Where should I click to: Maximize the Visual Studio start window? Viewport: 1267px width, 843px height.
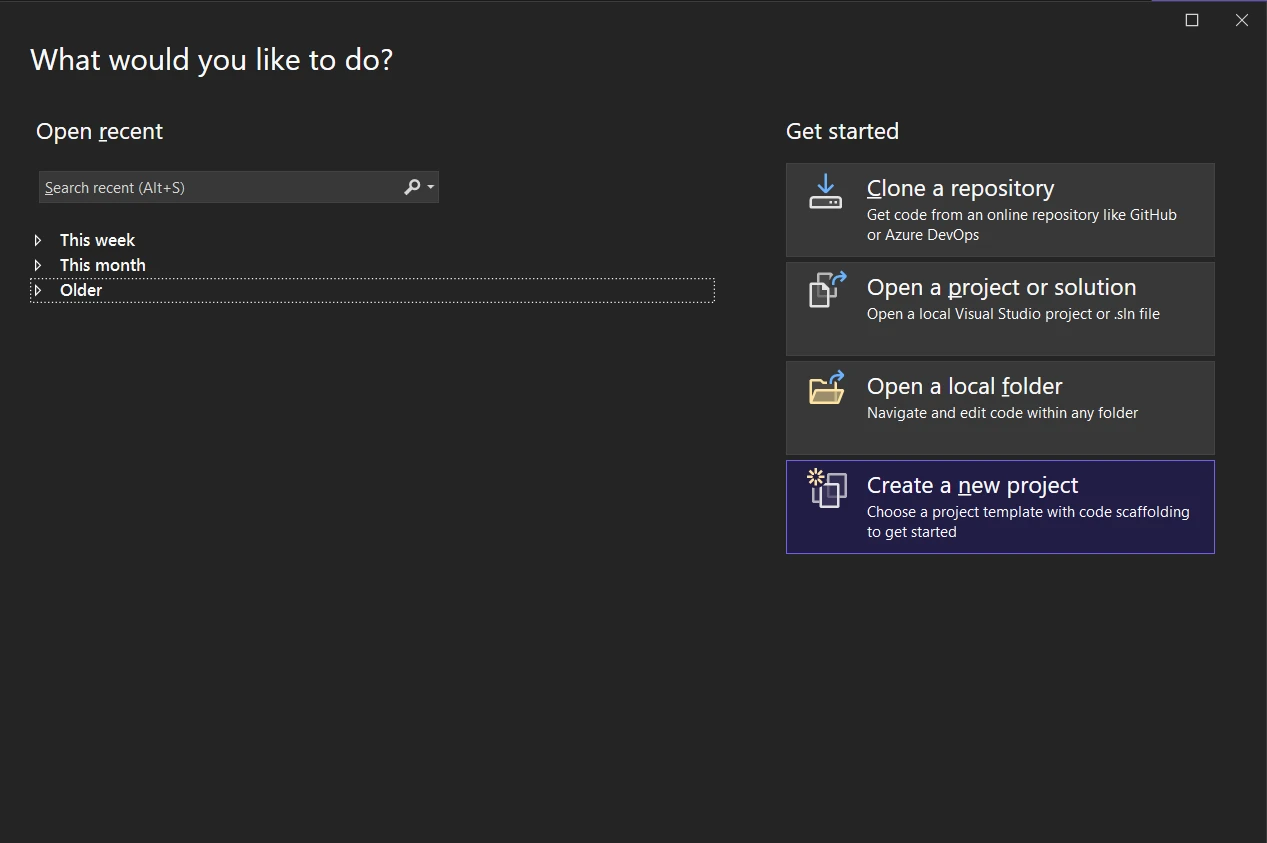(x=1192, y=20)
